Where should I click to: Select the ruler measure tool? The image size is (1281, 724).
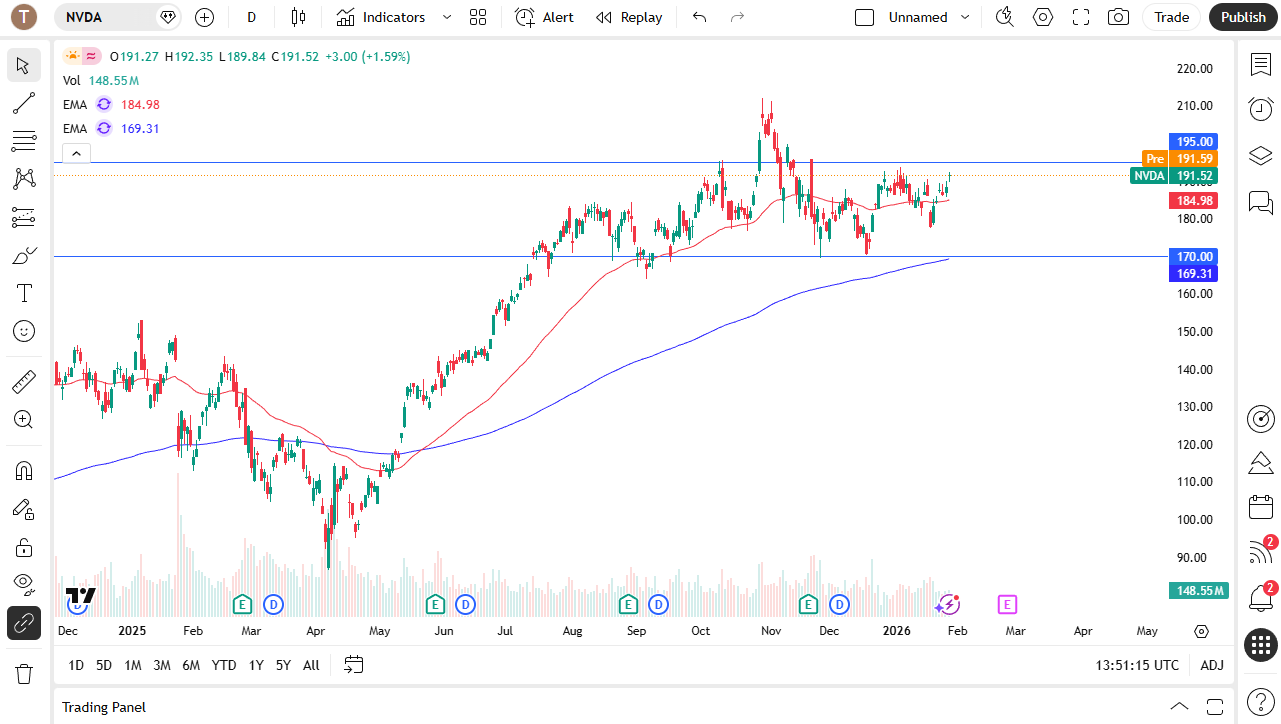[x=24, y=381]
